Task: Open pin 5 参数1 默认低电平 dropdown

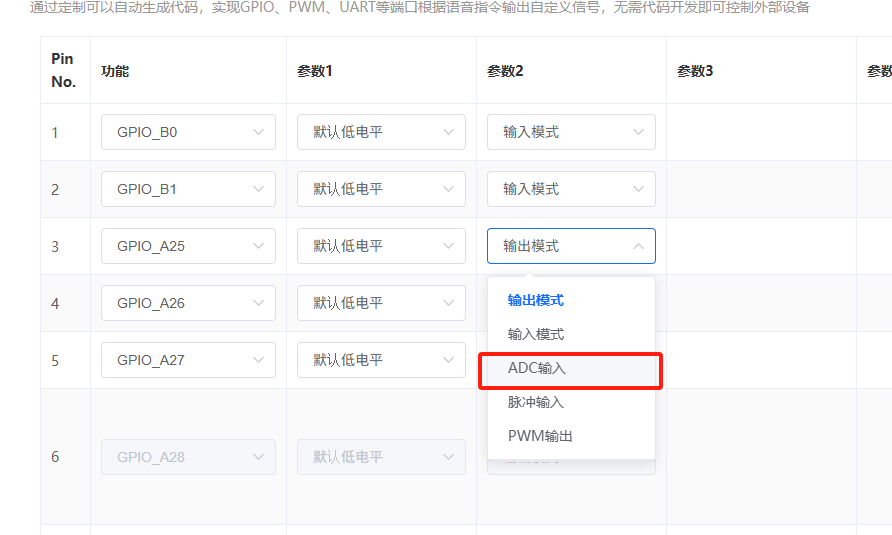Action: 381,360
